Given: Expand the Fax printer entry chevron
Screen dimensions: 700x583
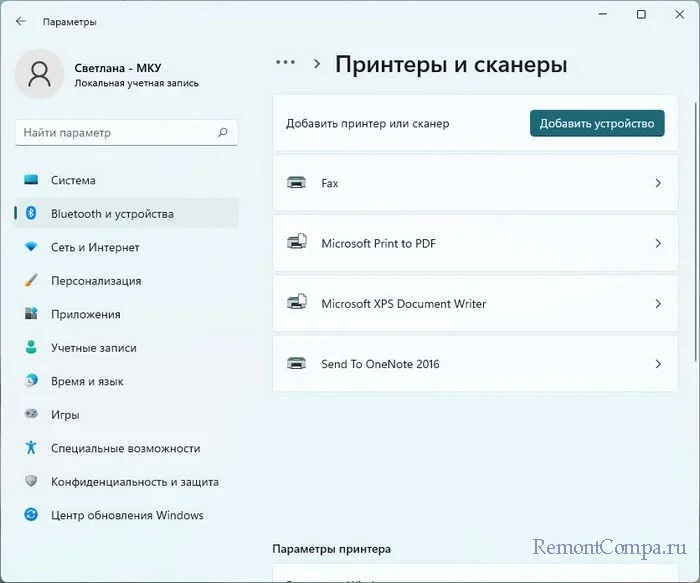Looking at the screenshot, I should pyautogui.click(x=658, y=183).
